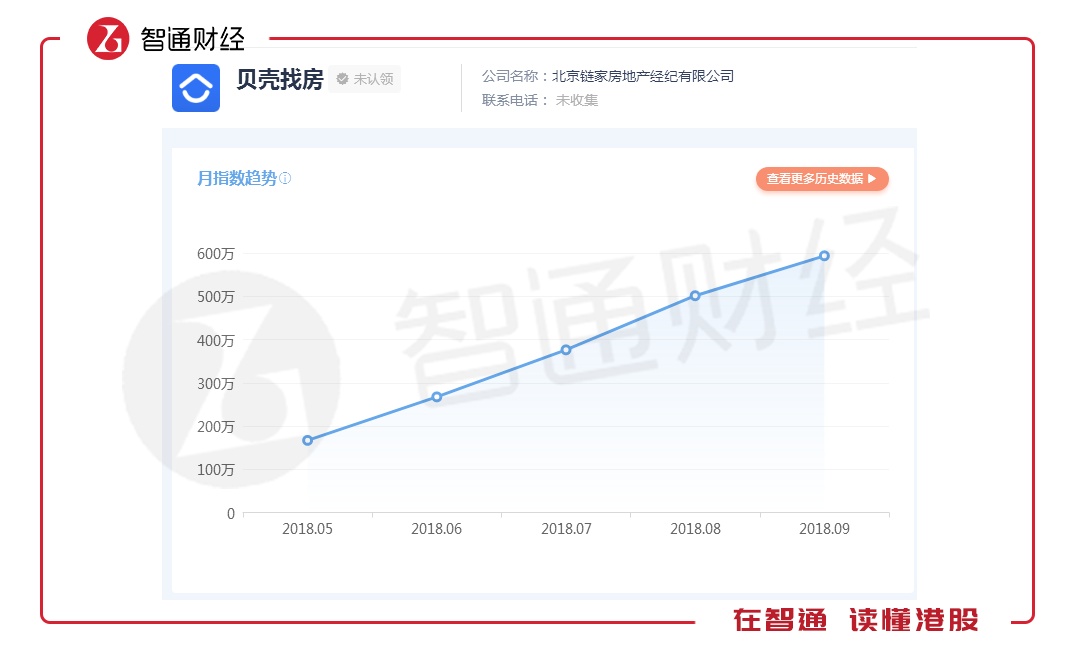The height and width of the screenshot is (647, 1080).
Task: Select the 2018.08 data point on chart
Action: coord(695,296)
